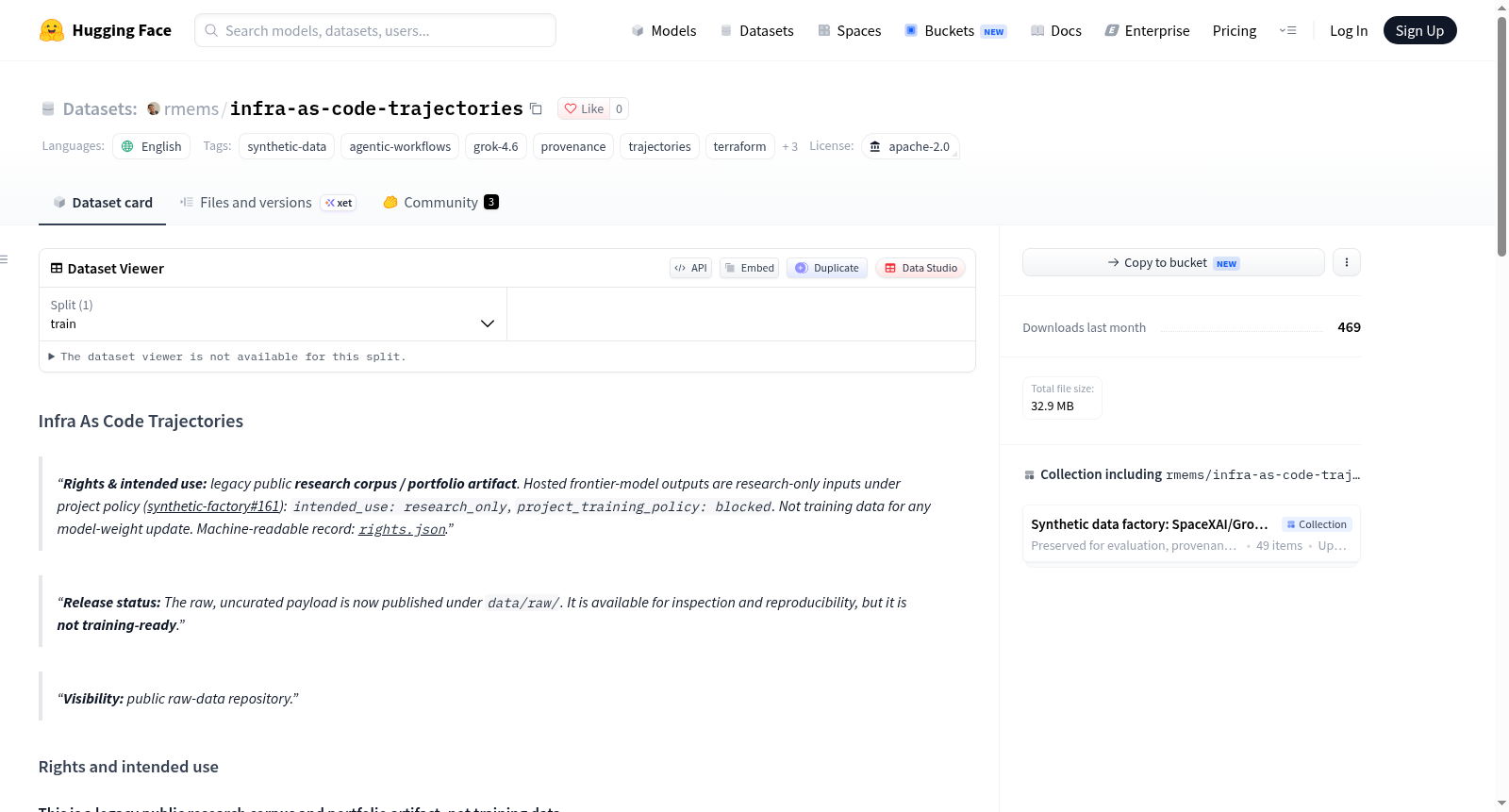This screenshot has width=1509, height=812.
Task: Go to Datasets in top navigation
Action: click(757, 30)
